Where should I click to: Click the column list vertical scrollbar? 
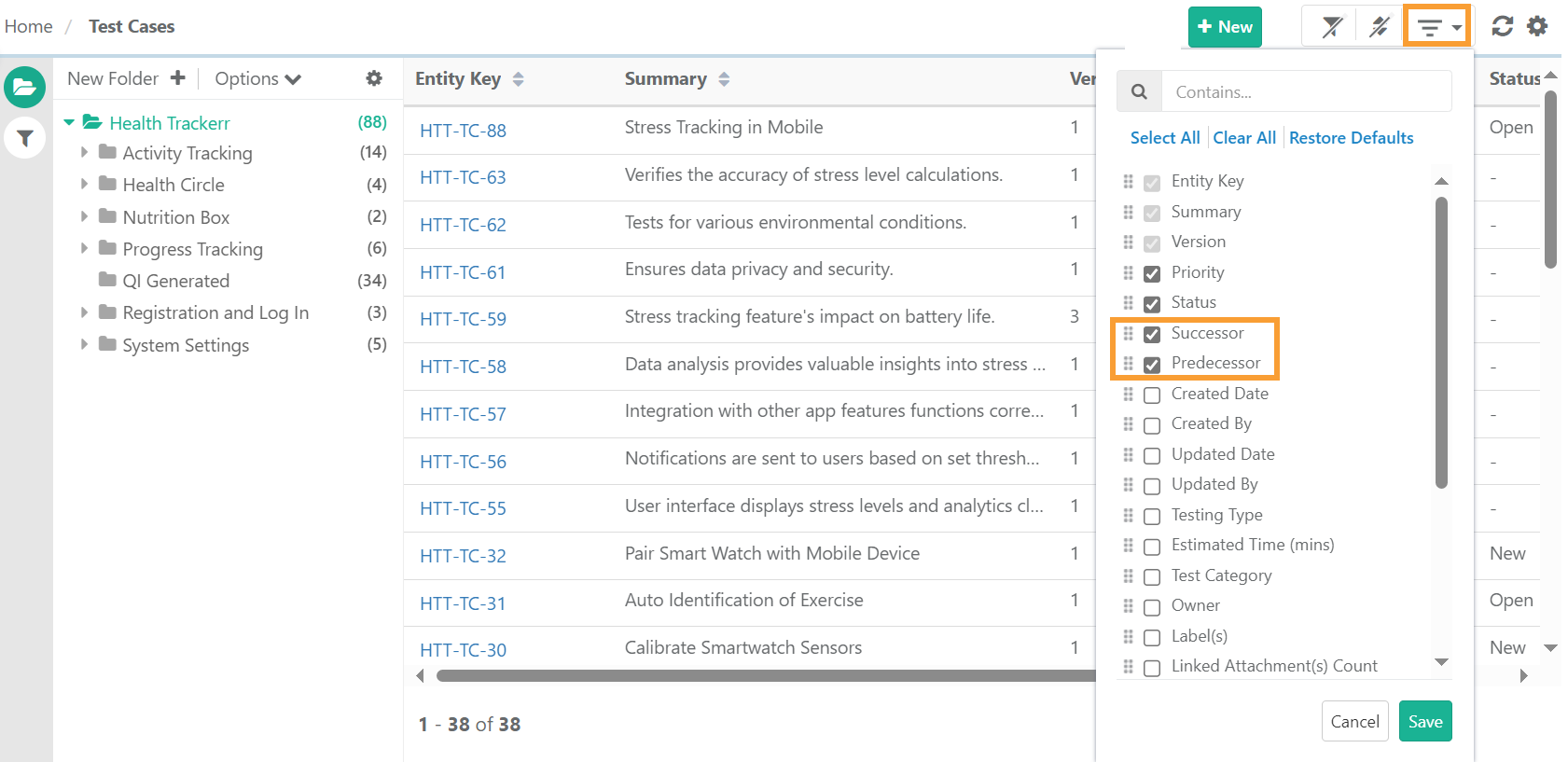pyautogui.click(x=1441, y=342)
